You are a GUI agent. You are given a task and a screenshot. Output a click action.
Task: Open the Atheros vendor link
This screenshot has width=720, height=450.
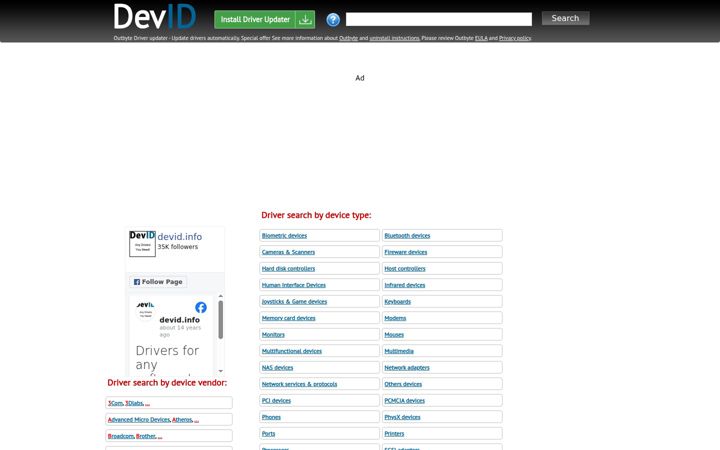(182, 420)
